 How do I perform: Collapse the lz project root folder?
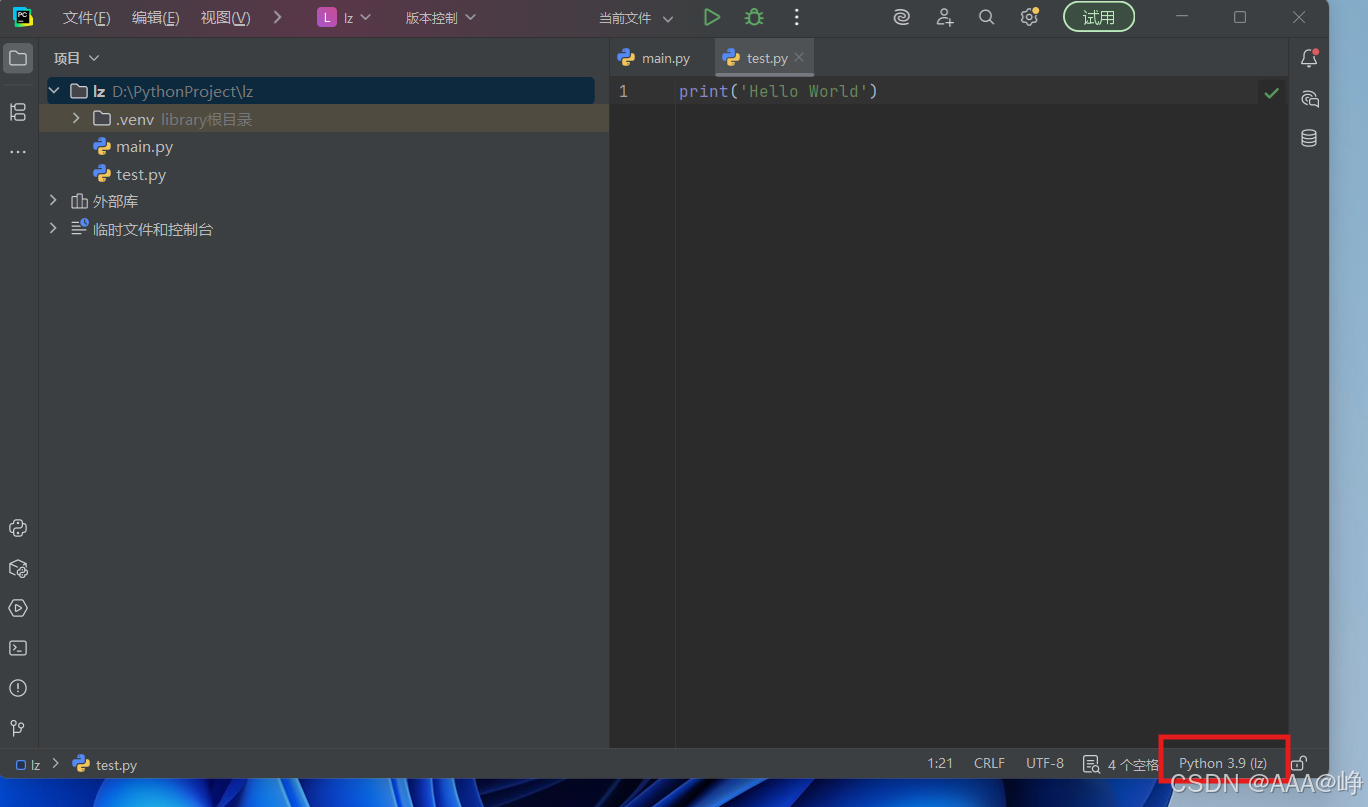54,91
